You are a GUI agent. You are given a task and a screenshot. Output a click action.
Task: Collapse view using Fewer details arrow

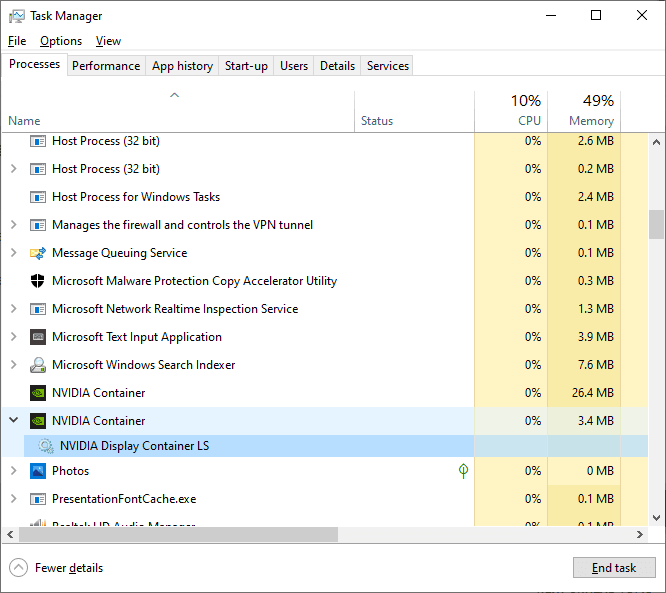pos(19,568)
